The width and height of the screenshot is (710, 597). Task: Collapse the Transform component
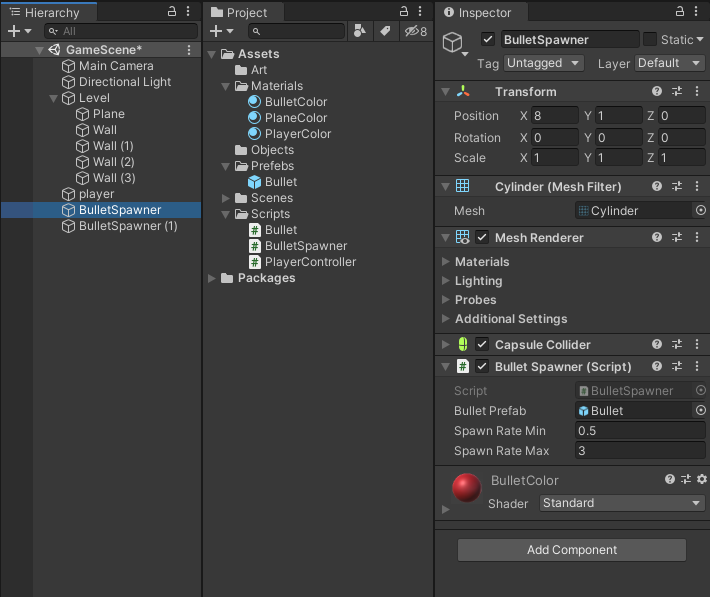[x=446, y=91]
